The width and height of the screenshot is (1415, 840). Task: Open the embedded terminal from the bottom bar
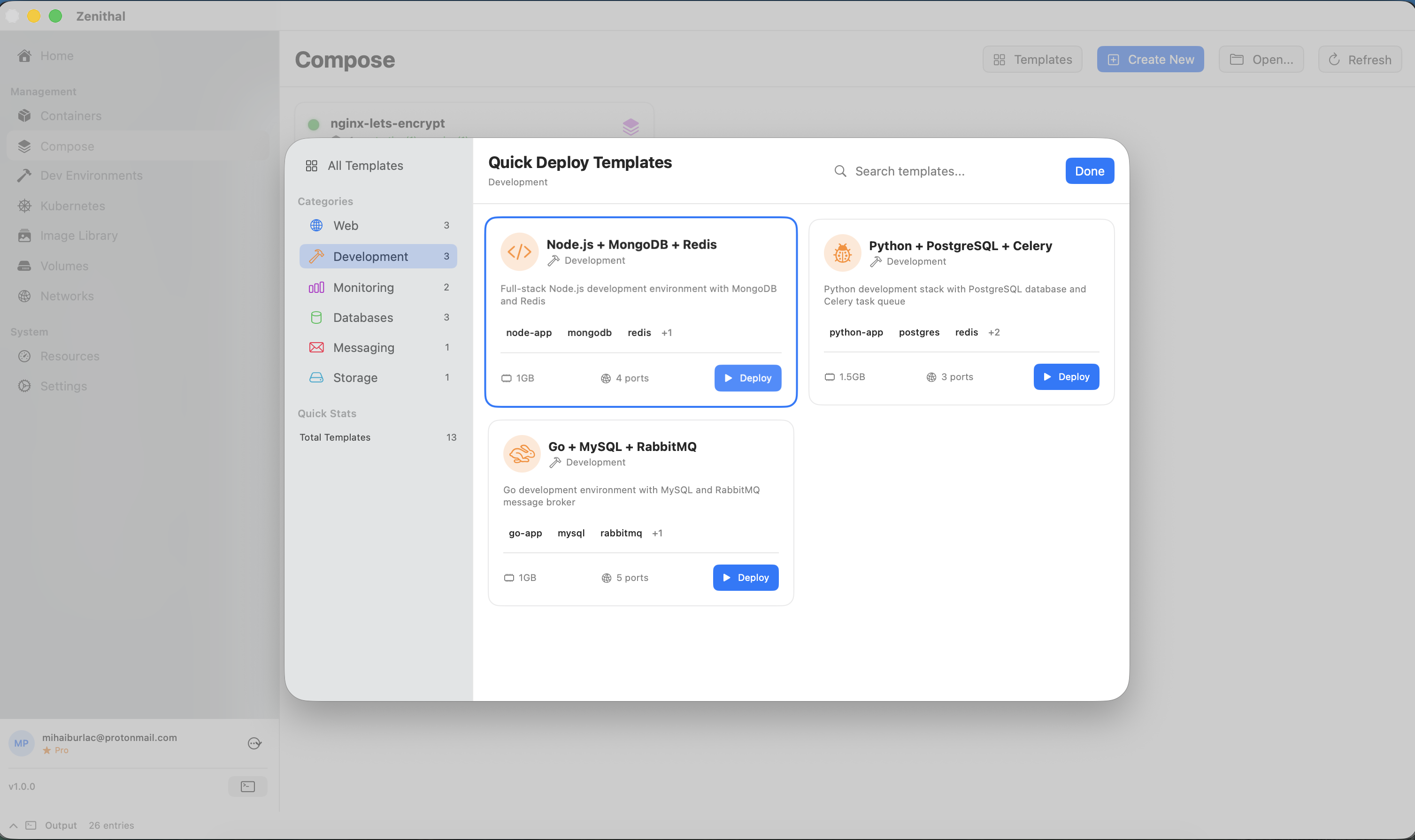click(247, 786)
